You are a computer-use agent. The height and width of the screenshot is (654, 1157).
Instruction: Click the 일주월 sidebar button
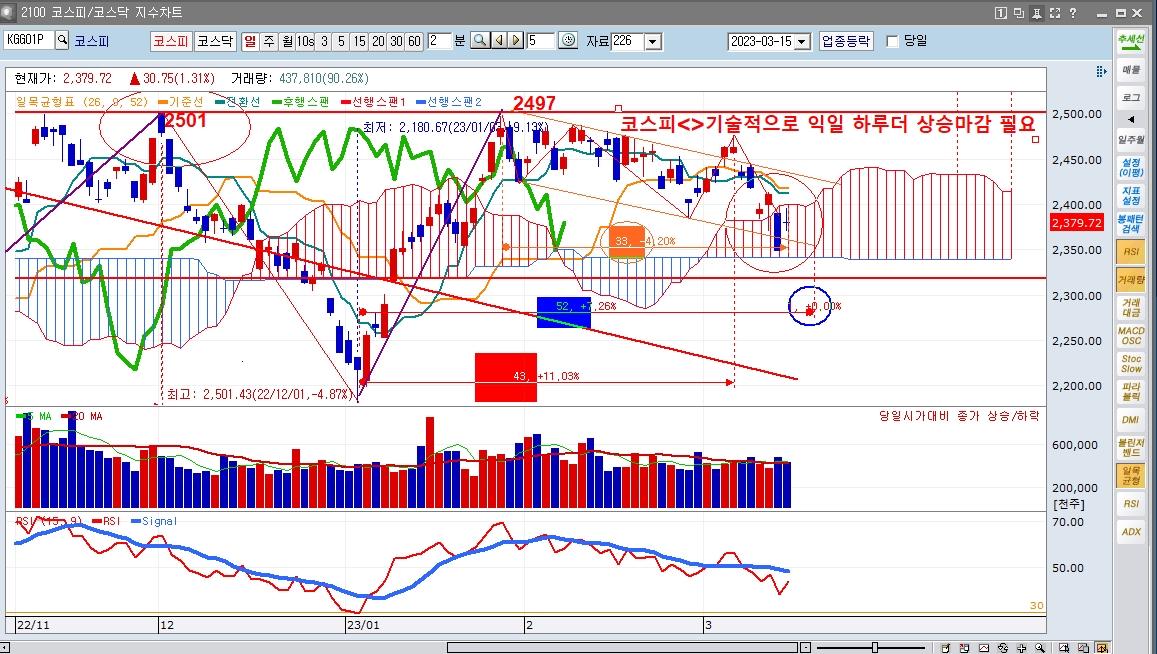1130,140
